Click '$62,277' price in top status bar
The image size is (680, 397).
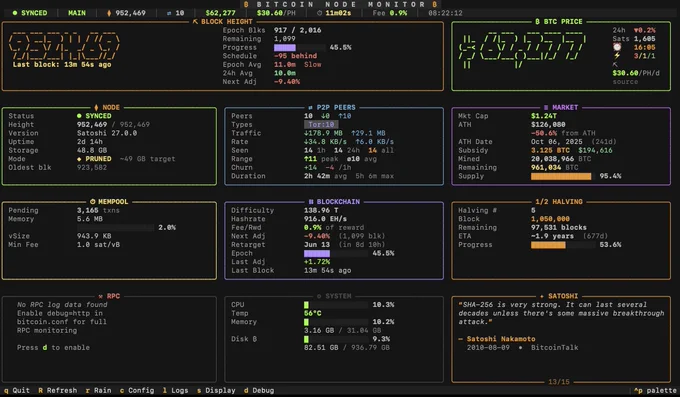point(220,13)
